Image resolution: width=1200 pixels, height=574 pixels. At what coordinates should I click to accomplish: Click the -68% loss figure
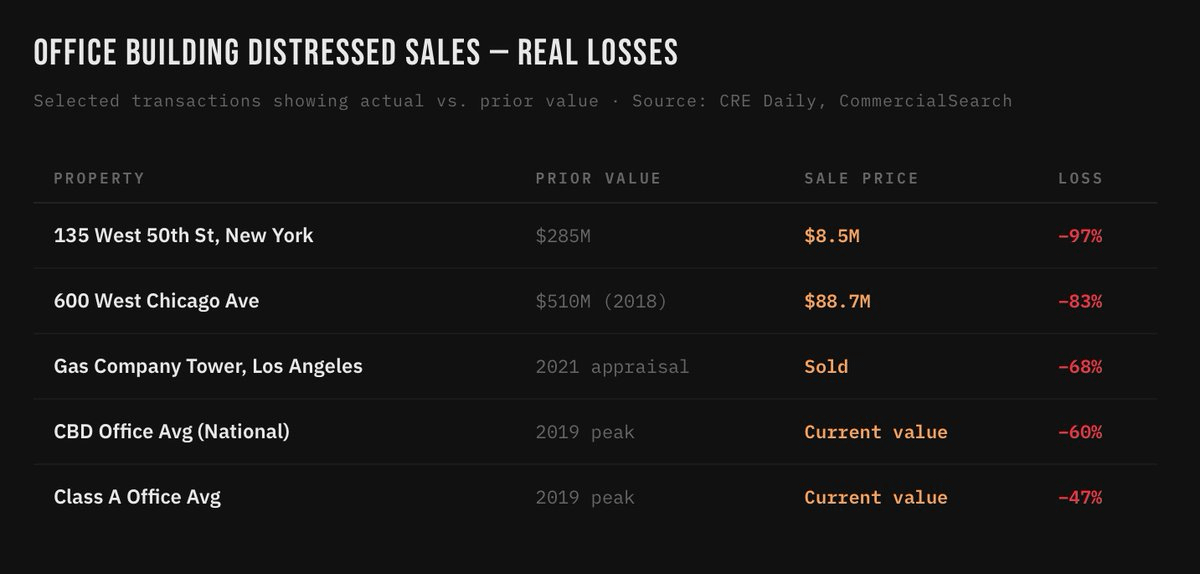pyautogui.click(x=1080, y=367)
